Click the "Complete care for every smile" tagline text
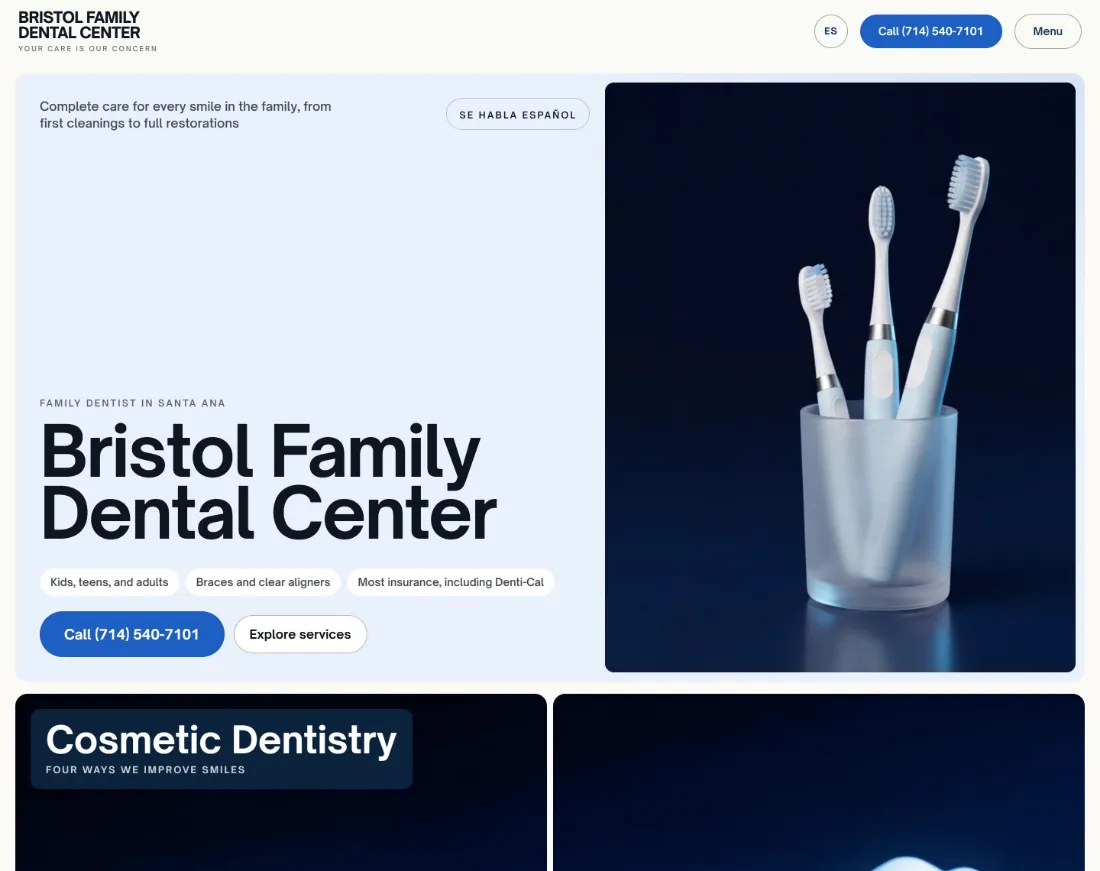This screenshot has width=1100, height=871. pos(185,115)
